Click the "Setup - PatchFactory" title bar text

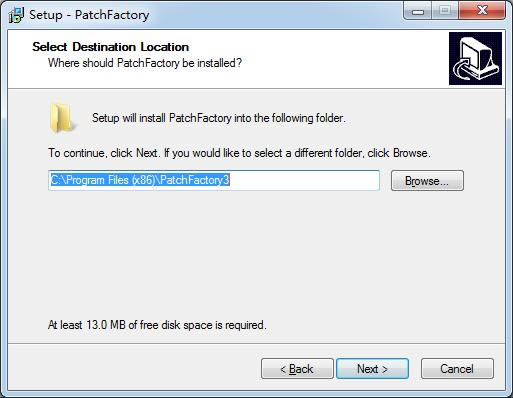[89, 15]
